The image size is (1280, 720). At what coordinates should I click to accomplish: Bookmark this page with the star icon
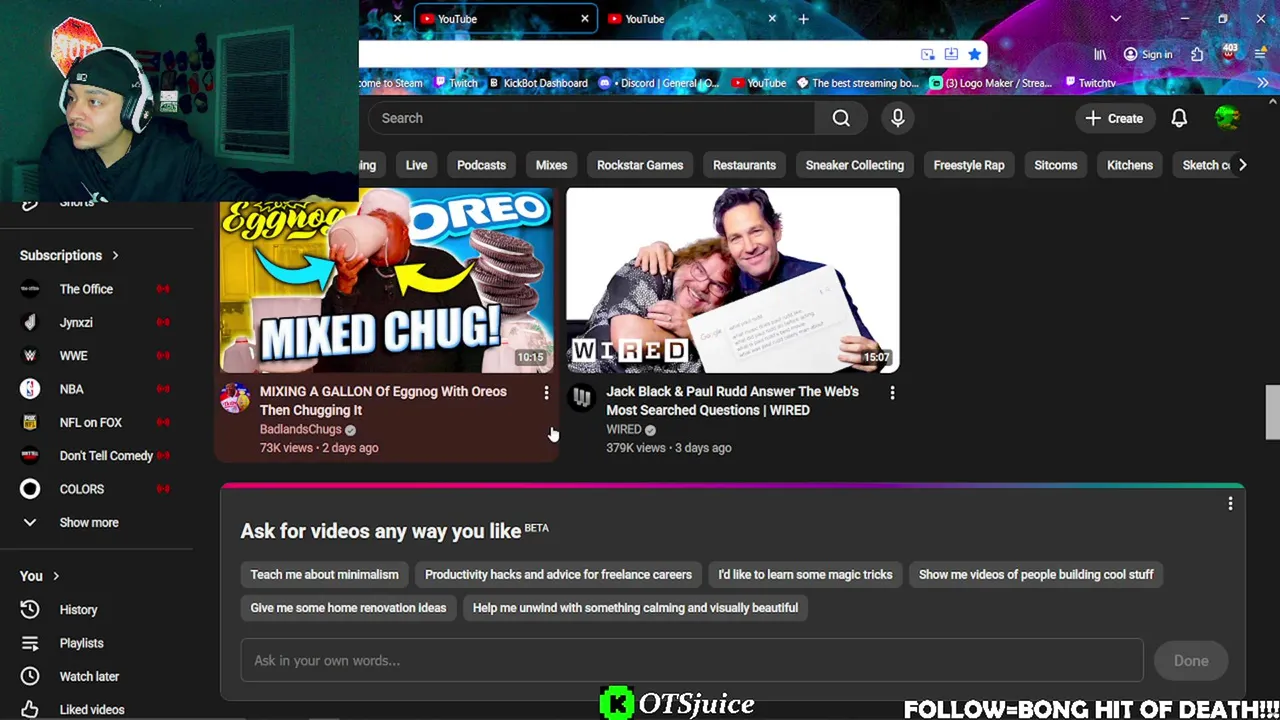(974, 54)
